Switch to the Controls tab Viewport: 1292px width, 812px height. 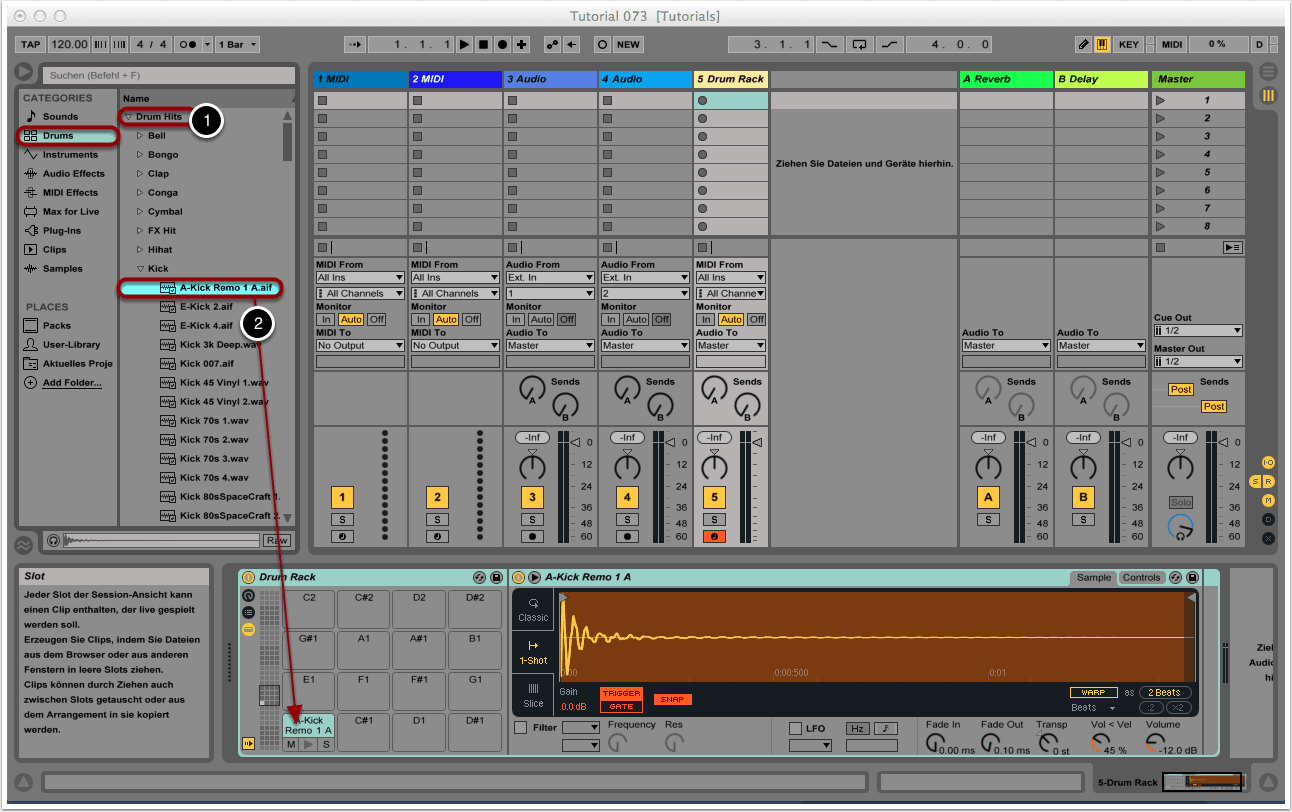click(x=1141, y=578)
